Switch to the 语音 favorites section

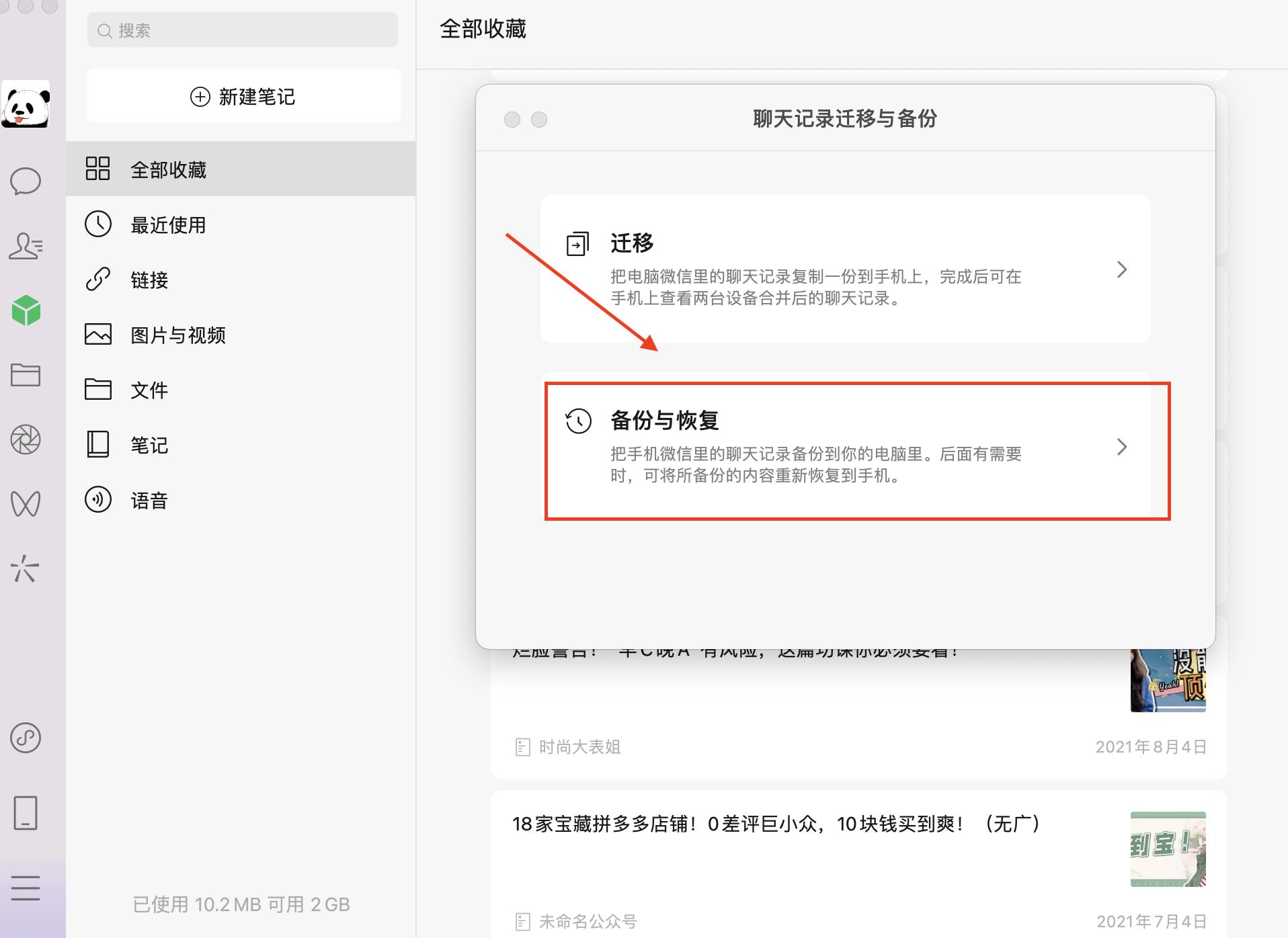tap(149, 500)
